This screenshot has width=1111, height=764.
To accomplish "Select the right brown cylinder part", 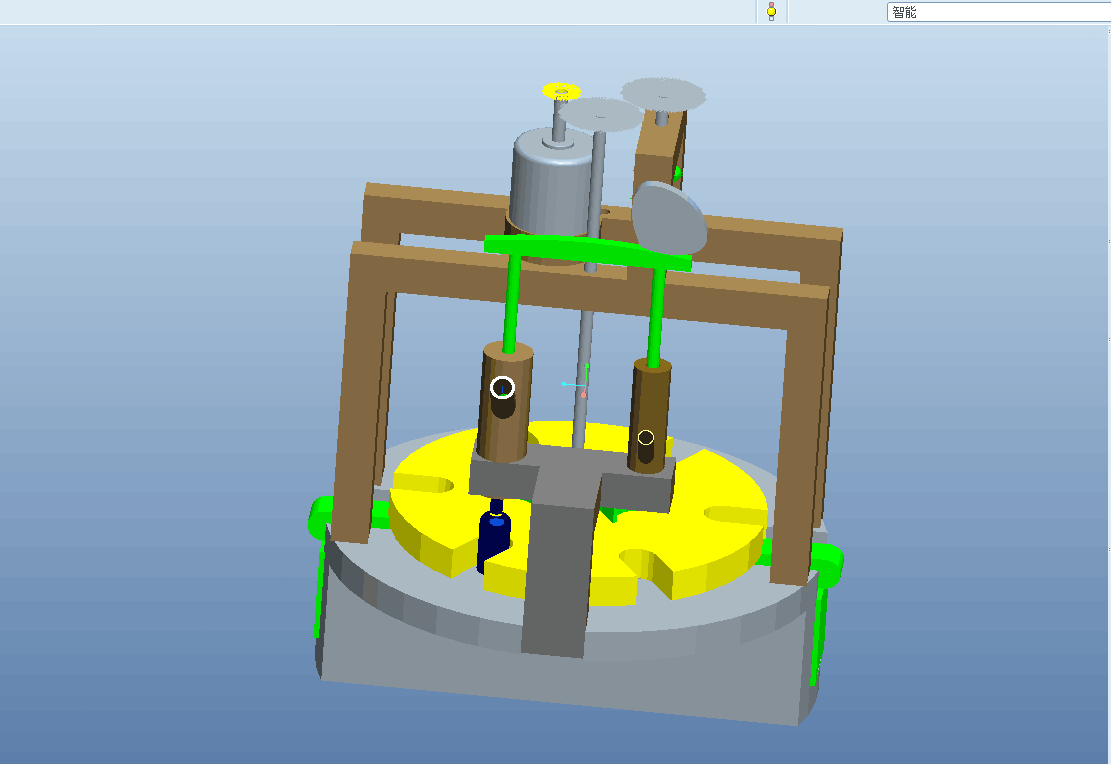I will tap(650, 417).
